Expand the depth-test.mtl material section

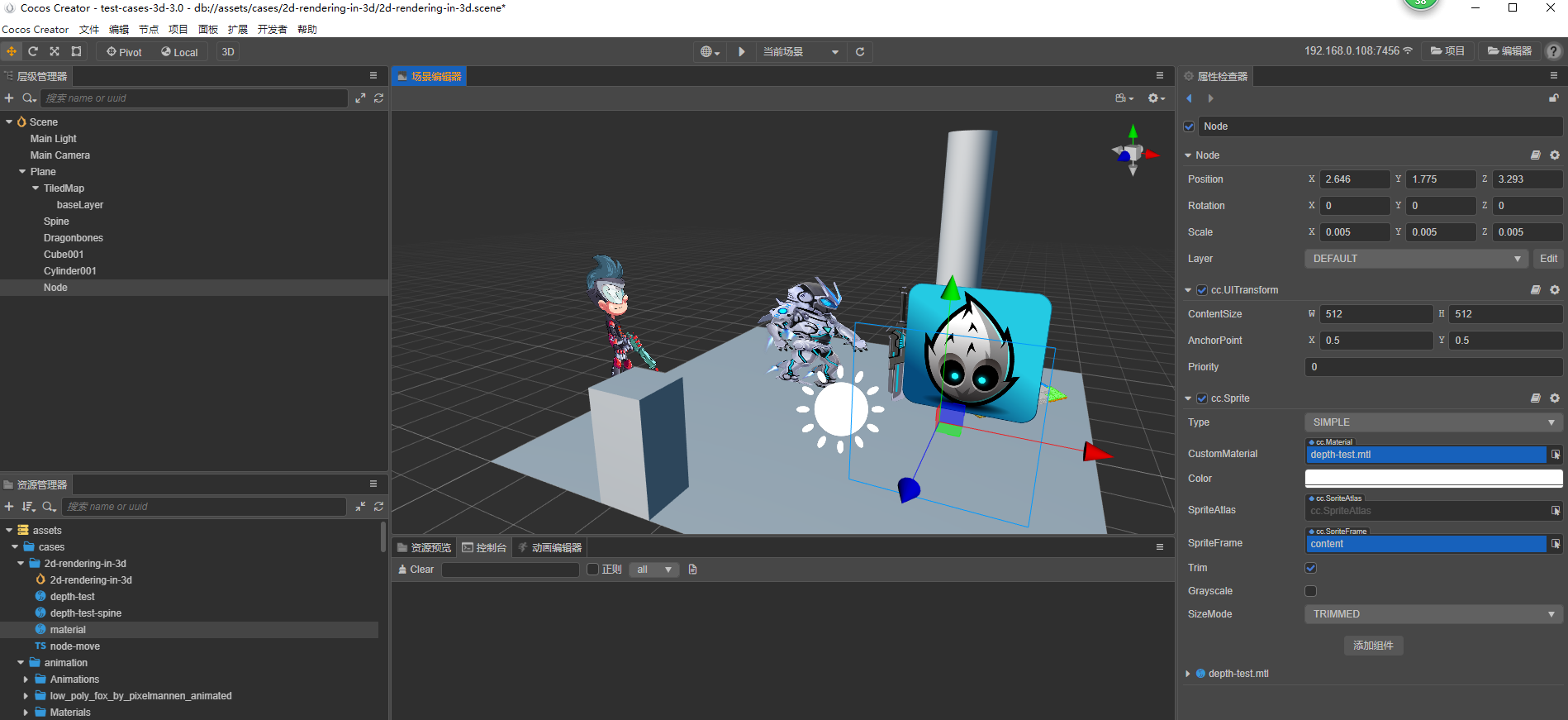1188,674
